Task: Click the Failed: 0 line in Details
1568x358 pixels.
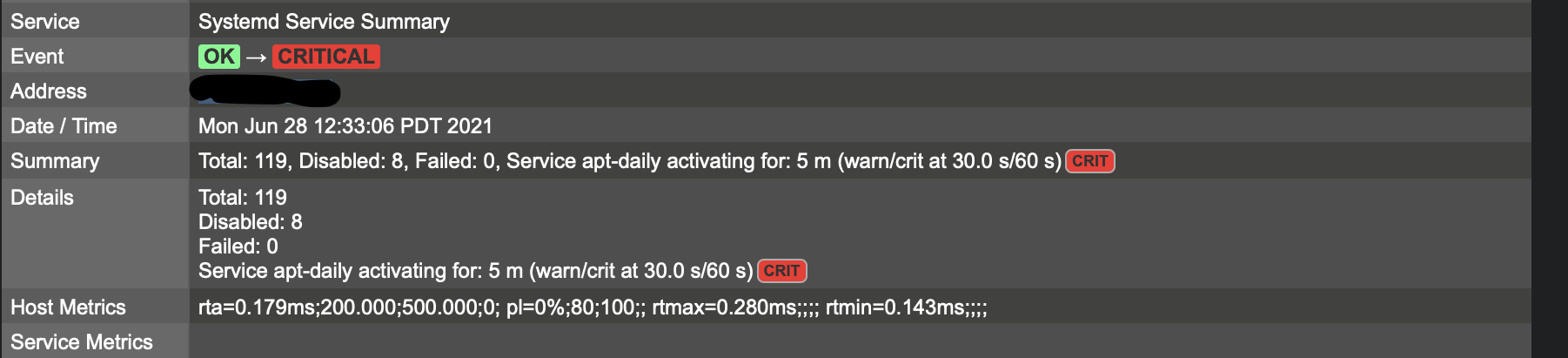Action: (238, 247)
